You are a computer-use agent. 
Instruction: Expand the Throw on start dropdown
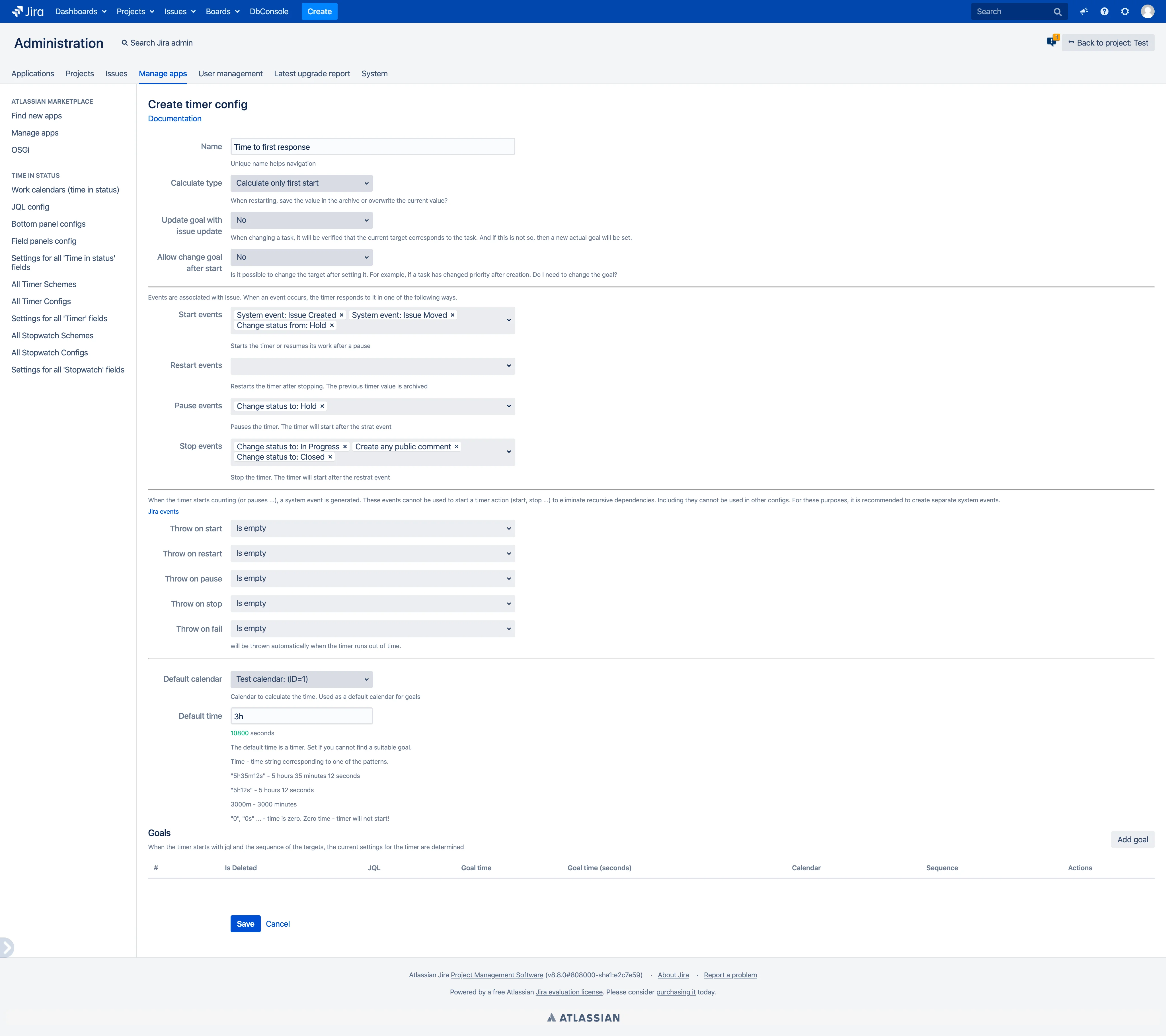tap(373, 529)
